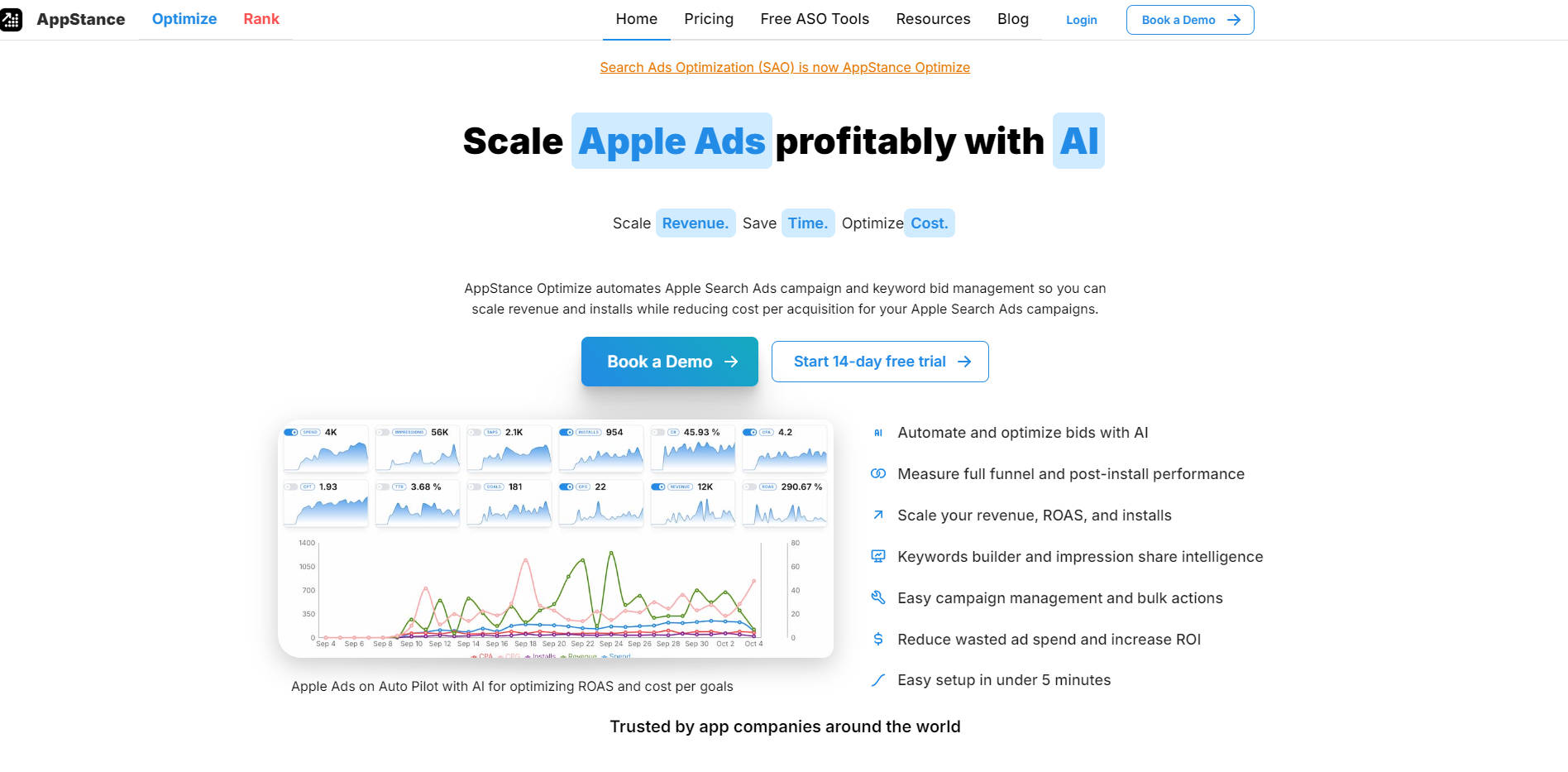Click the wrench icon beside Easy campaign management

(x=878, y=598)
